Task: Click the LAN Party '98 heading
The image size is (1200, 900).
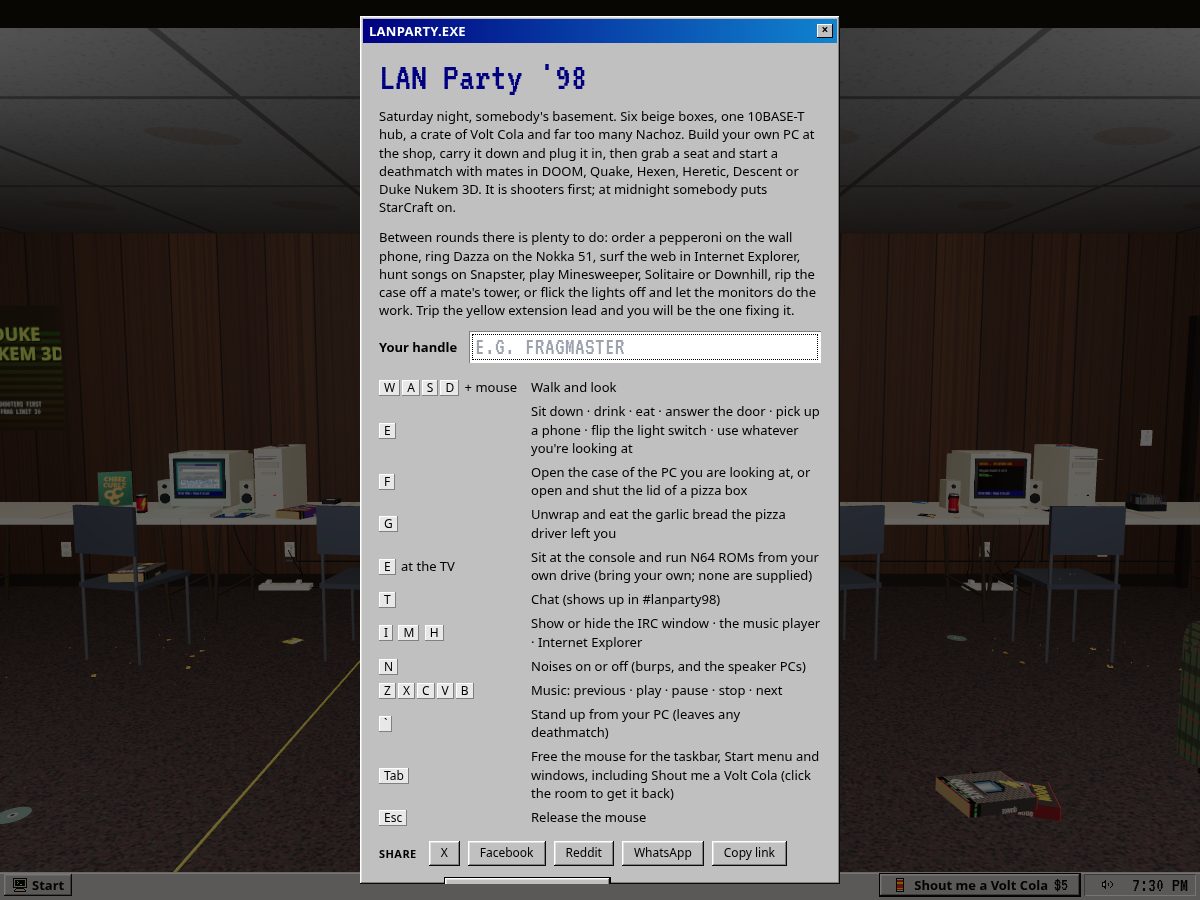Action: click(483, 79)
